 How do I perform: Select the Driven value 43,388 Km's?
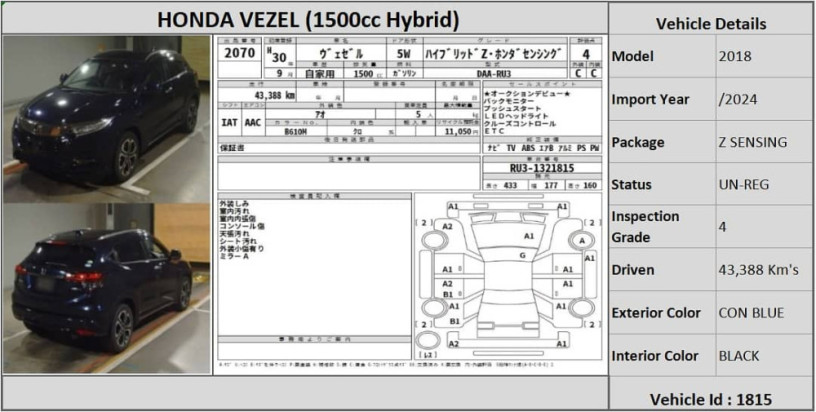pos(758,270)
